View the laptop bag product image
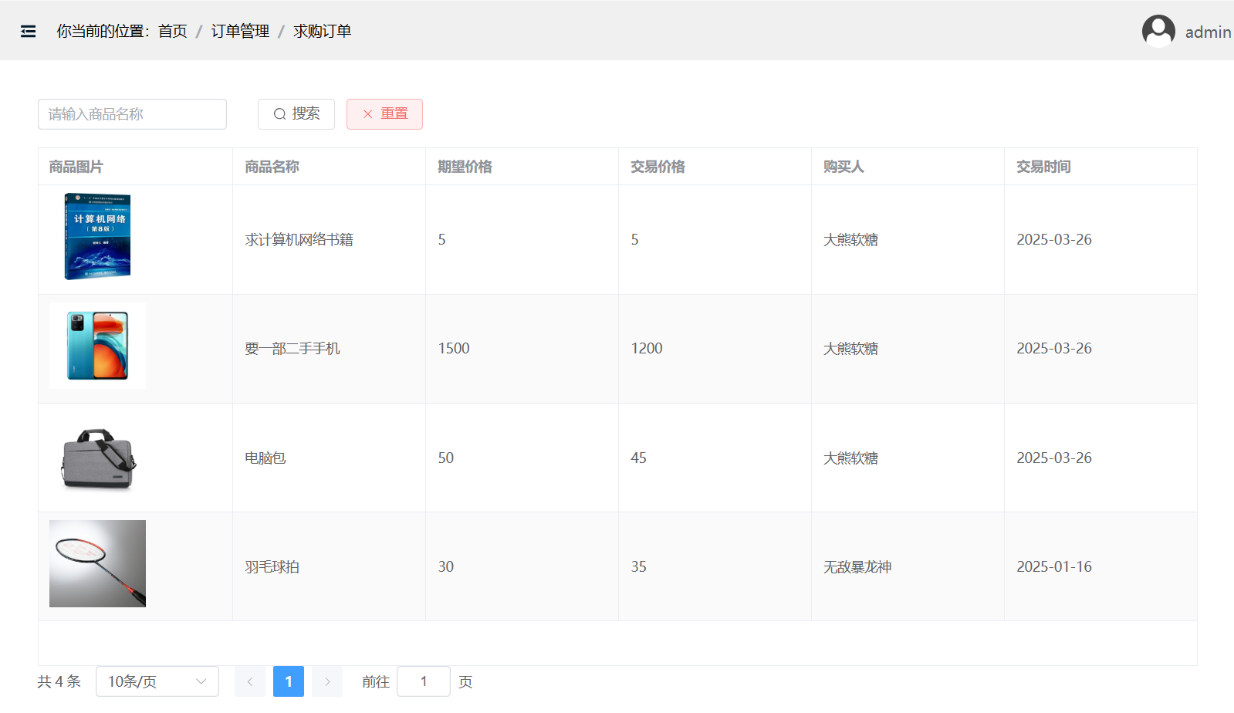Viewport: 1234px width, 713px height. click(x=97, y=458)
